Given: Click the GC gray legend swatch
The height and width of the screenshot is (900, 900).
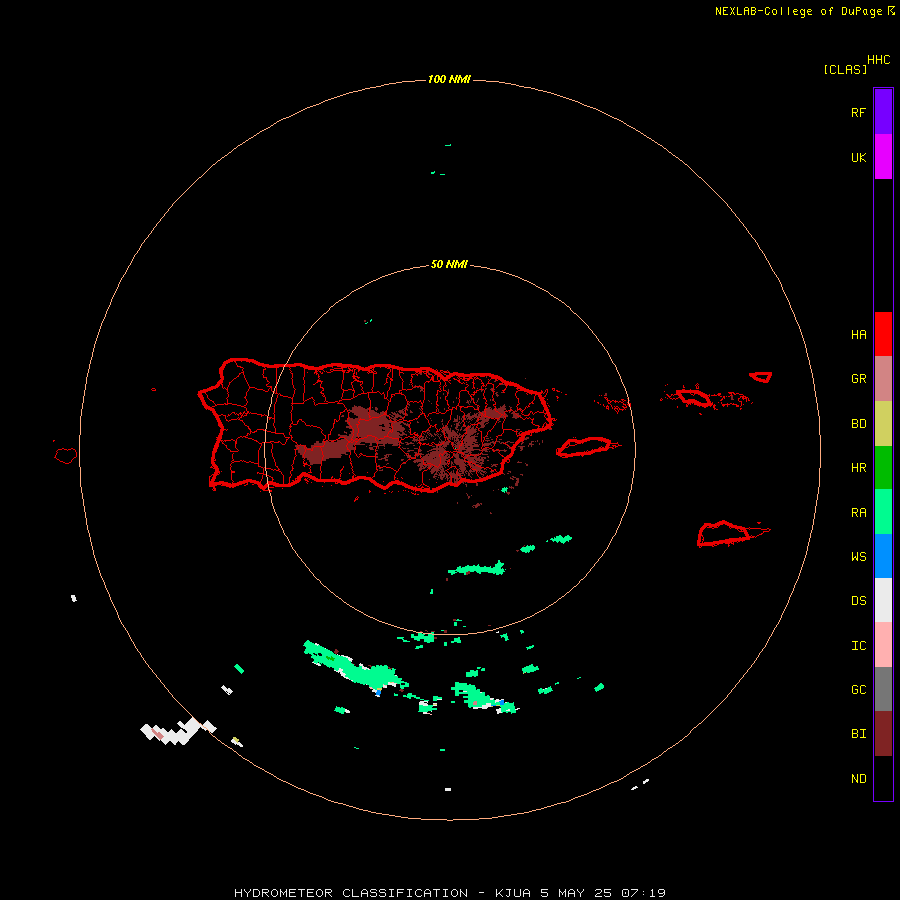Looking at the screenshot, I should 883,689.
